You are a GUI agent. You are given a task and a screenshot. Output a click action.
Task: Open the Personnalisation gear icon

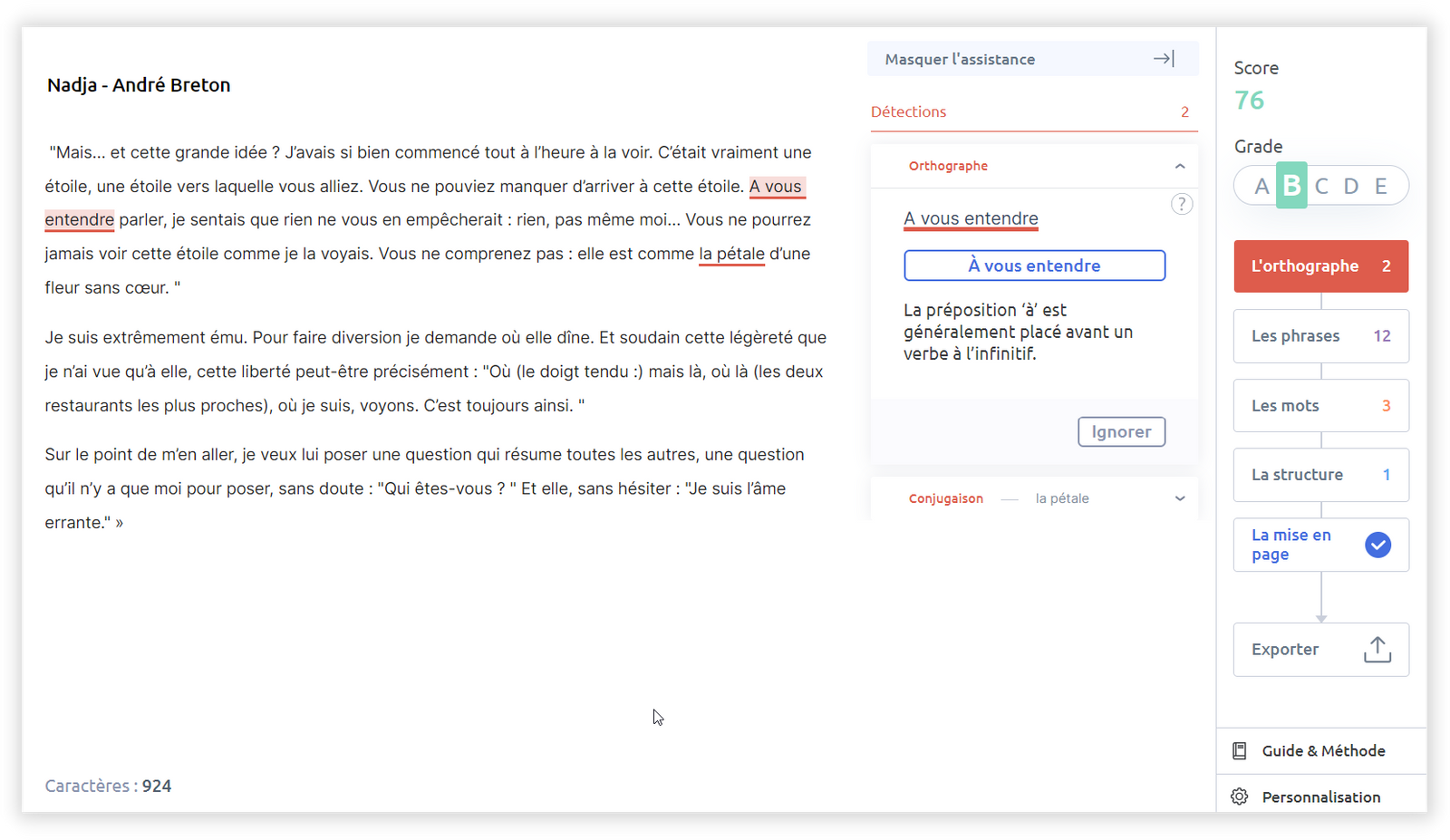coord(1240,797)
